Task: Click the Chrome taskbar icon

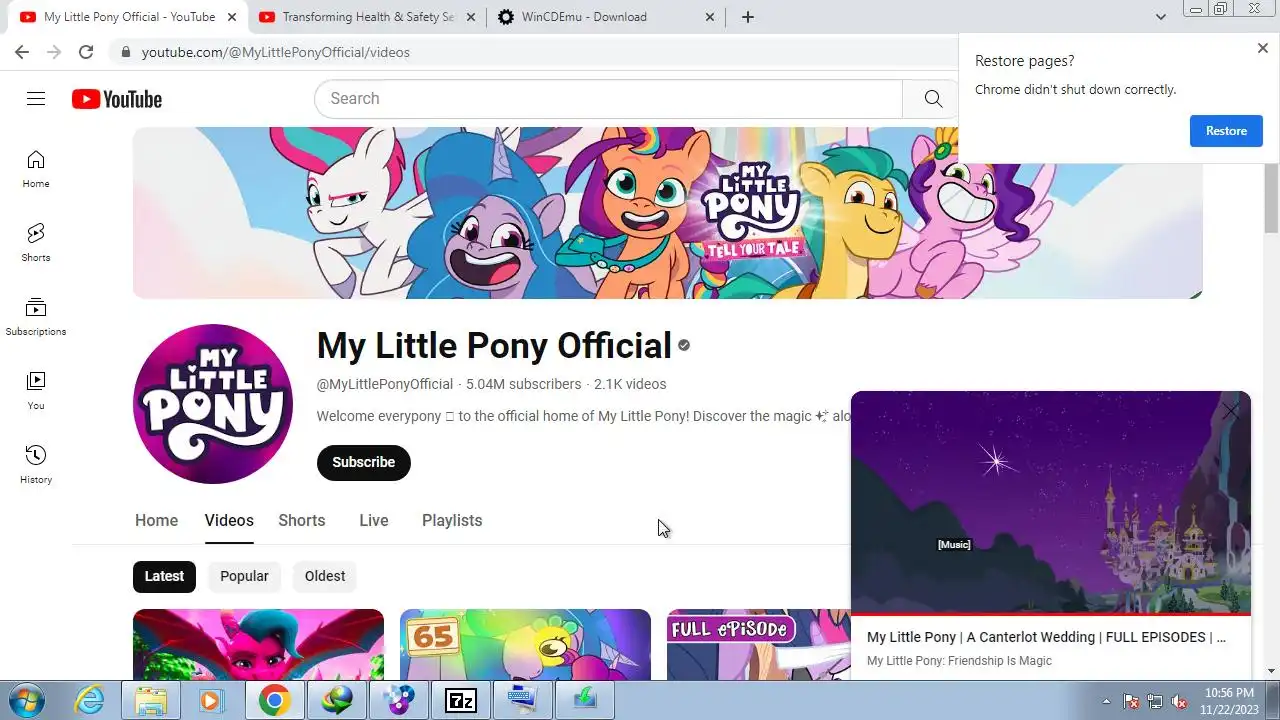Action: [x=274, y=700]
